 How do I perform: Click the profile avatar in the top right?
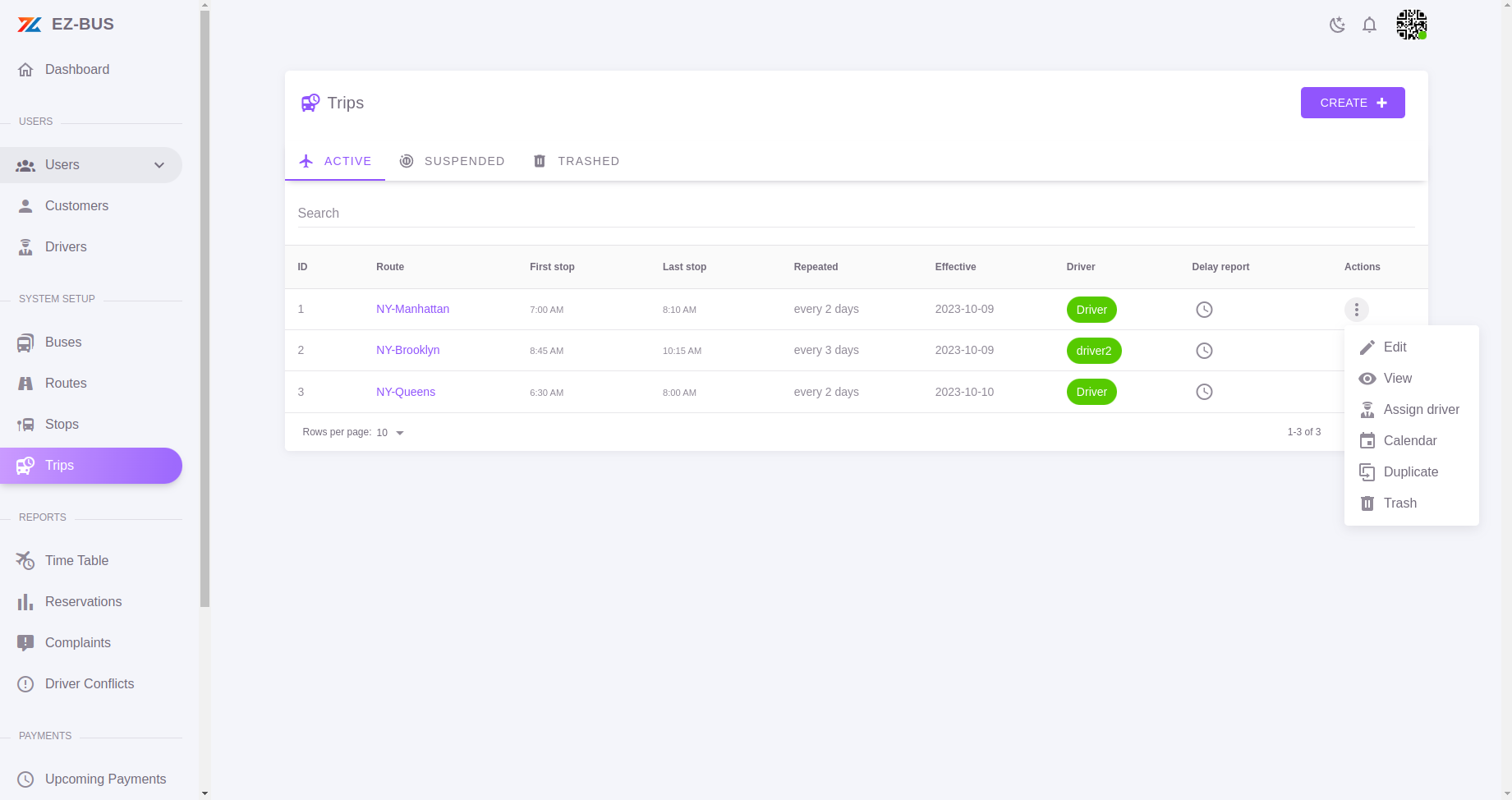[1411, 25]
